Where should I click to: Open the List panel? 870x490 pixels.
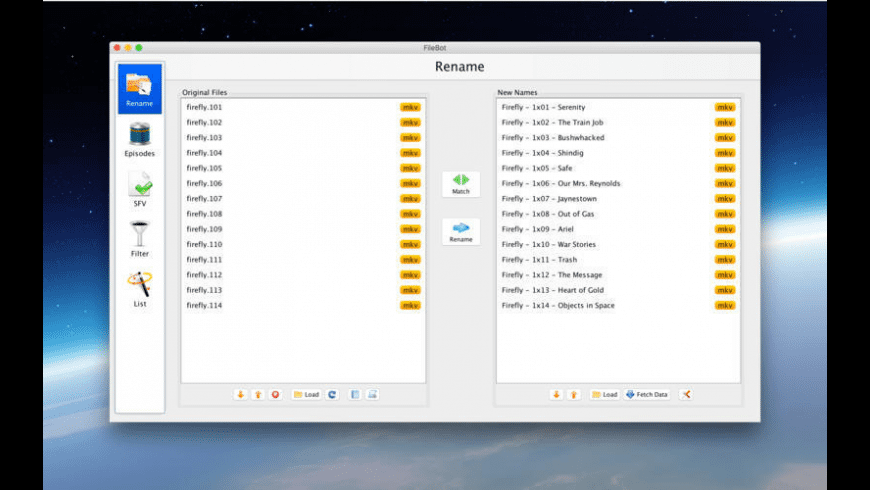click(x=140, y=289)
